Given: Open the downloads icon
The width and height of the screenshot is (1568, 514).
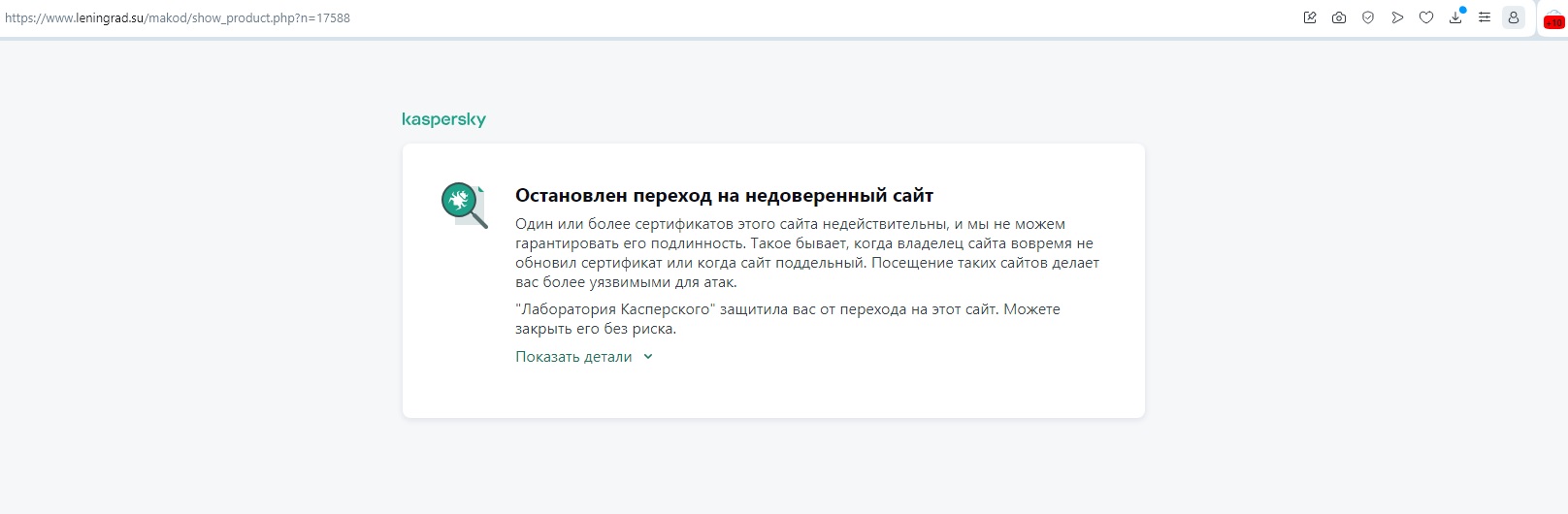Looking at the screenshot, I should (x=1455, y=16).
